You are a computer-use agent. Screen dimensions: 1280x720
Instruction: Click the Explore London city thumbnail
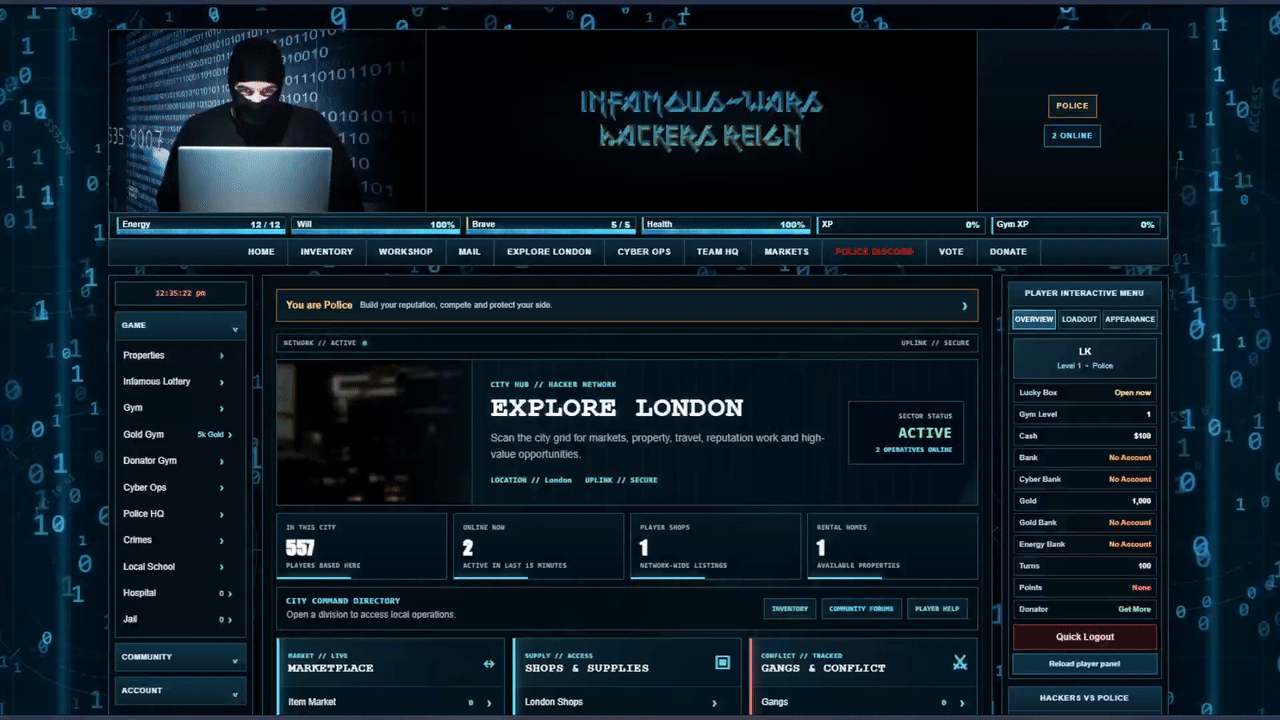click(x=374, y=433)
